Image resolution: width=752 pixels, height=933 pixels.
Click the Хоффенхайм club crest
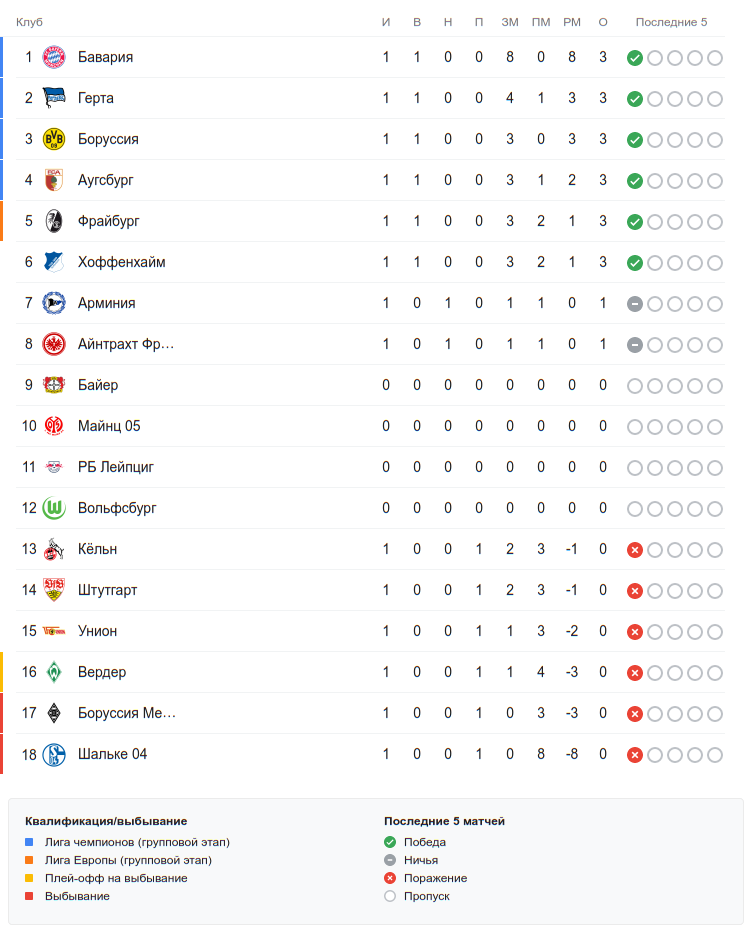click(x=54, y=262)
